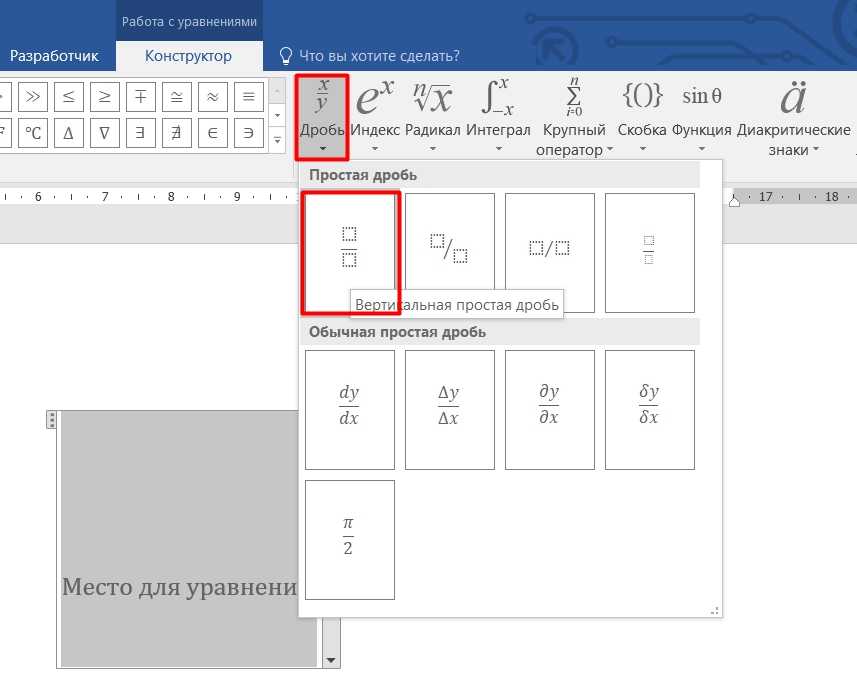The height and width of the screenshot is (698, 857).
Task: Open the Конструктор tab
Action: click(x=188, y=56)
